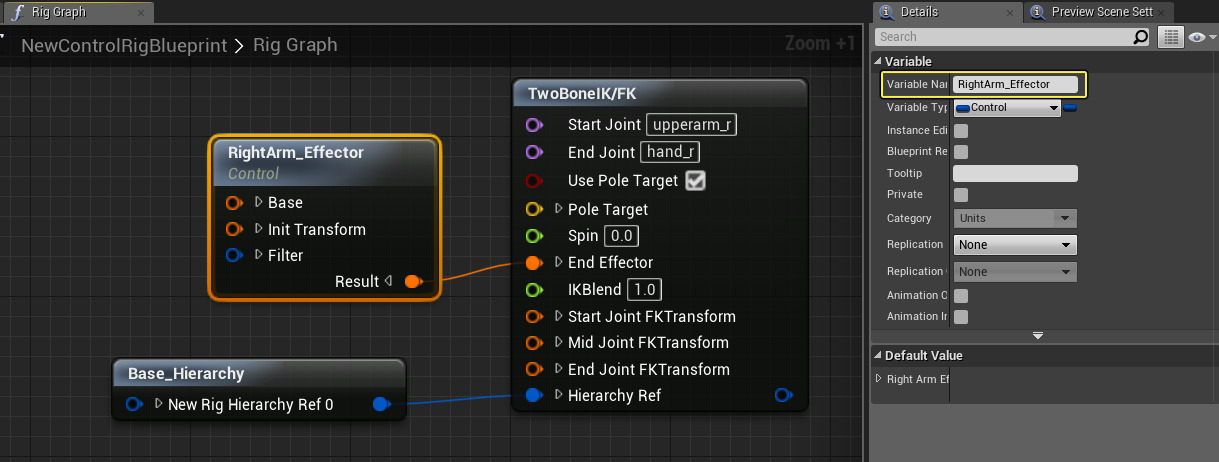Click the Hierarchy Ref blue input pin
Image resolution: width=1219 pixels, height=462 pixels.
(x=533, y=395)
